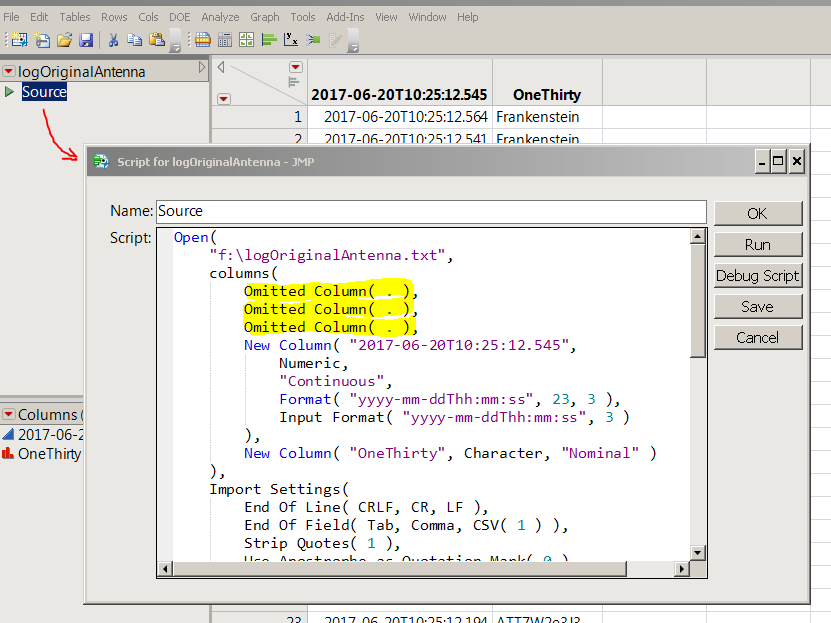The image size is (831, 623).
Task: Click the Open file folder icon
Action: pyautogui.click(x=64, y=40)
